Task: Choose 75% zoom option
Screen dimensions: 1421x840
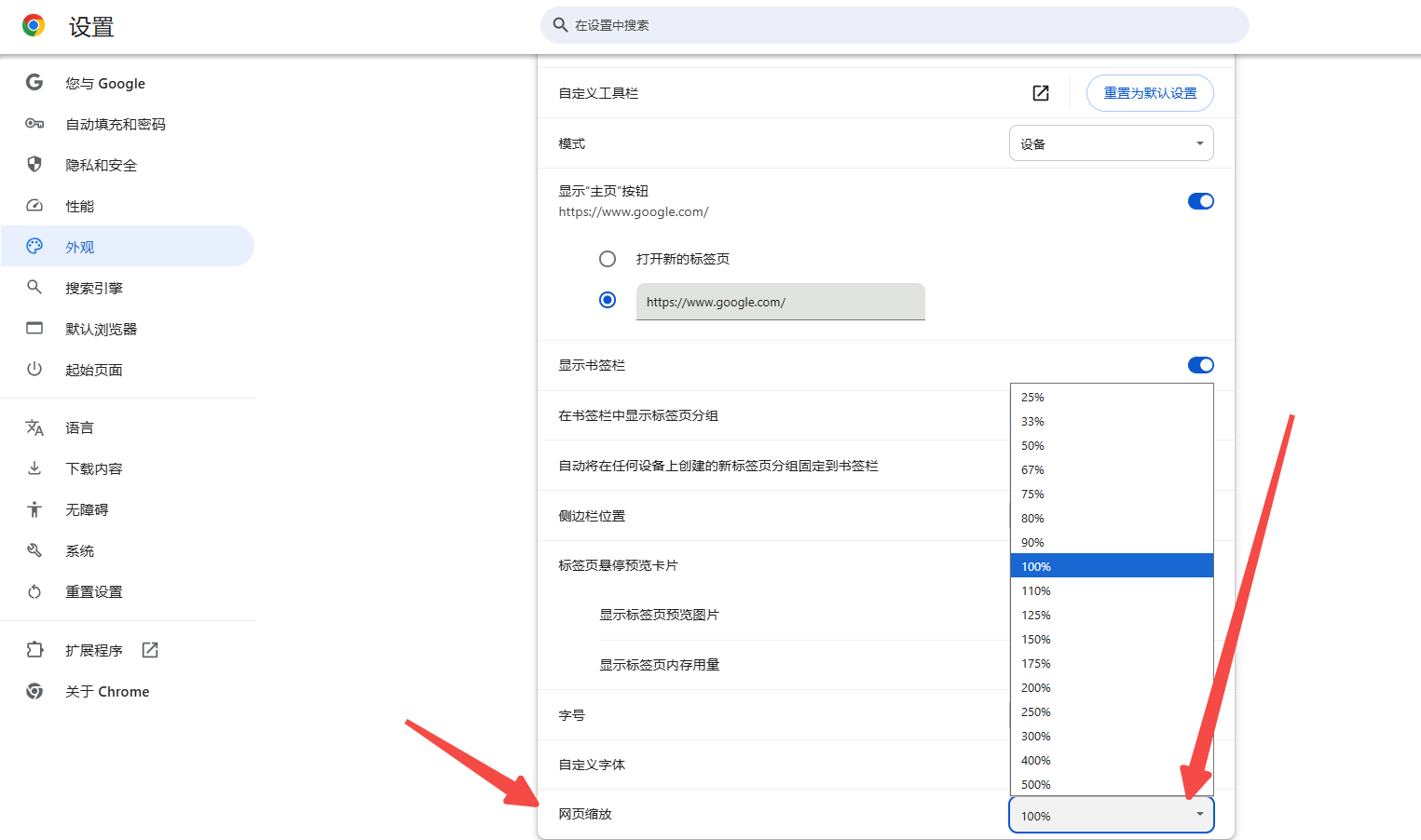Action: click(x=1112, y=494)
